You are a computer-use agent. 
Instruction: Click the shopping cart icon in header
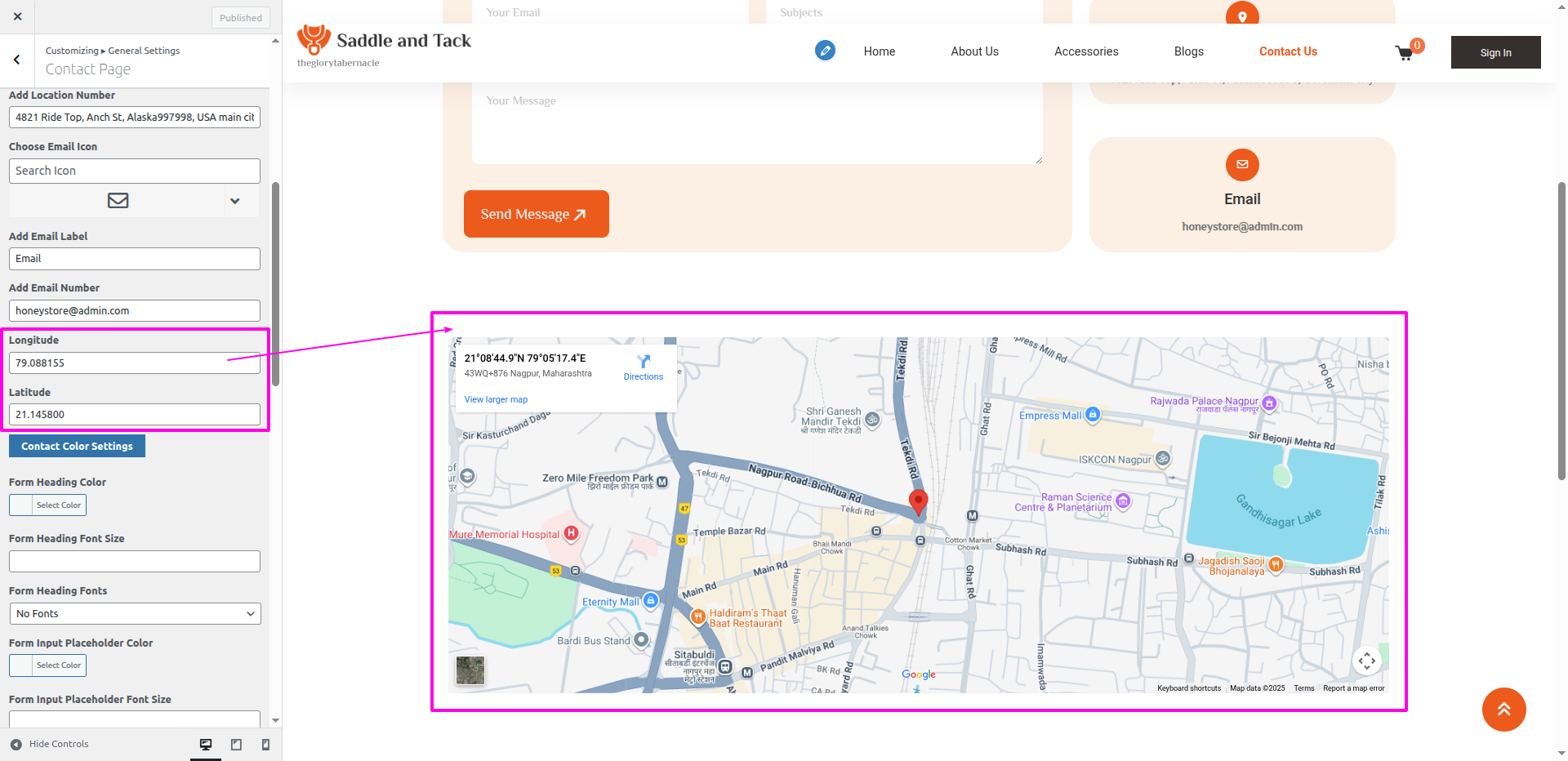coord(1404,54)
